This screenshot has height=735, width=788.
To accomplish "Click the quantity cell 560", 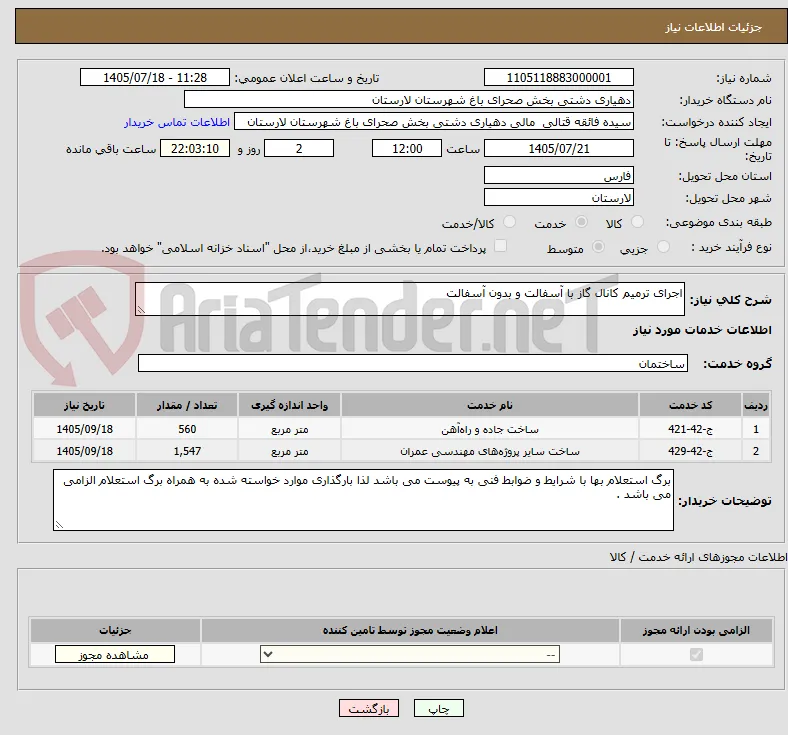I will tap(186, 429).
